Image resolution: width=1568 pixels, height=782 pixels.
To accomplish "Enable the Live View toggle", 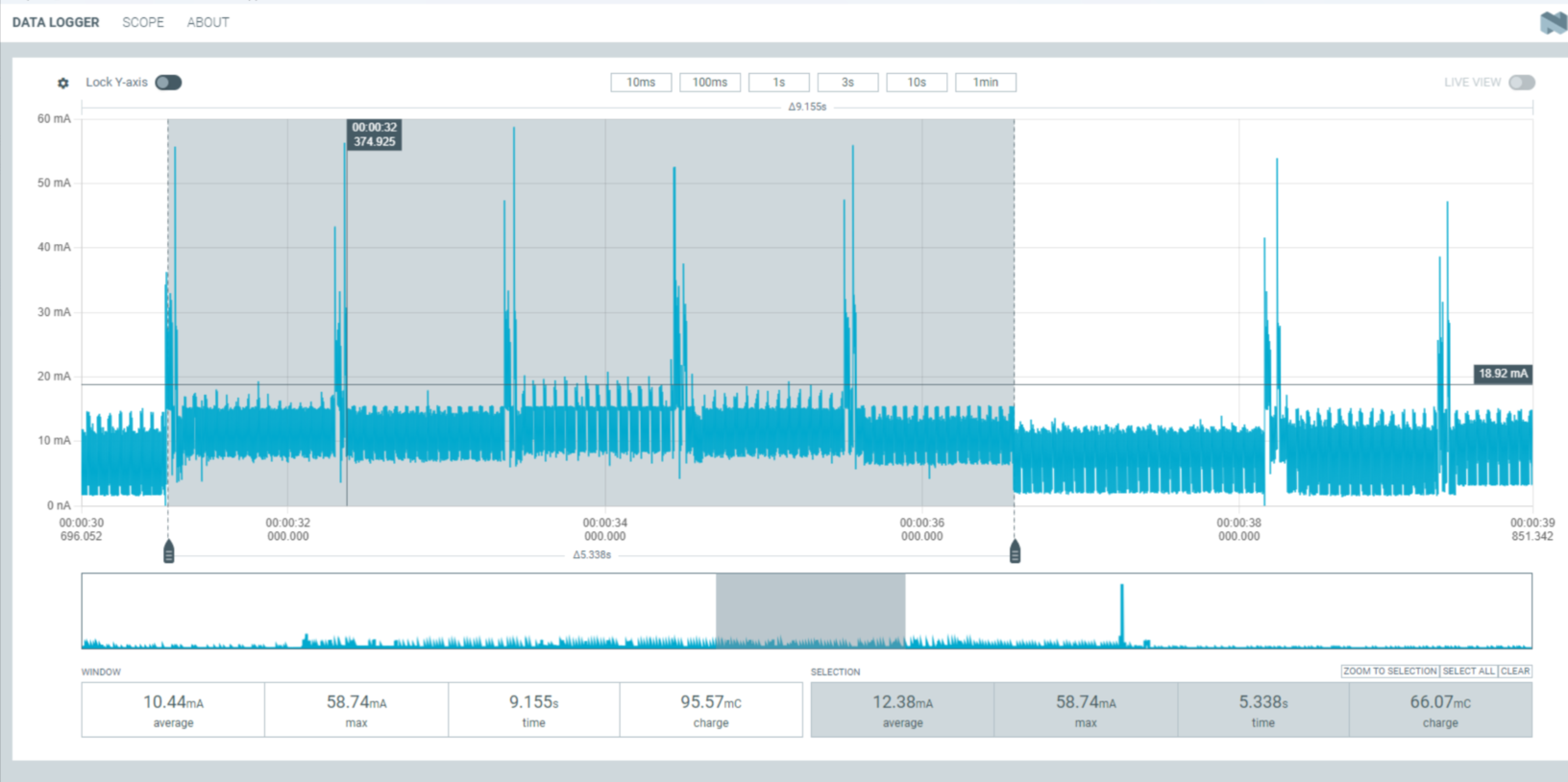I will click(x=1521, y=83).
